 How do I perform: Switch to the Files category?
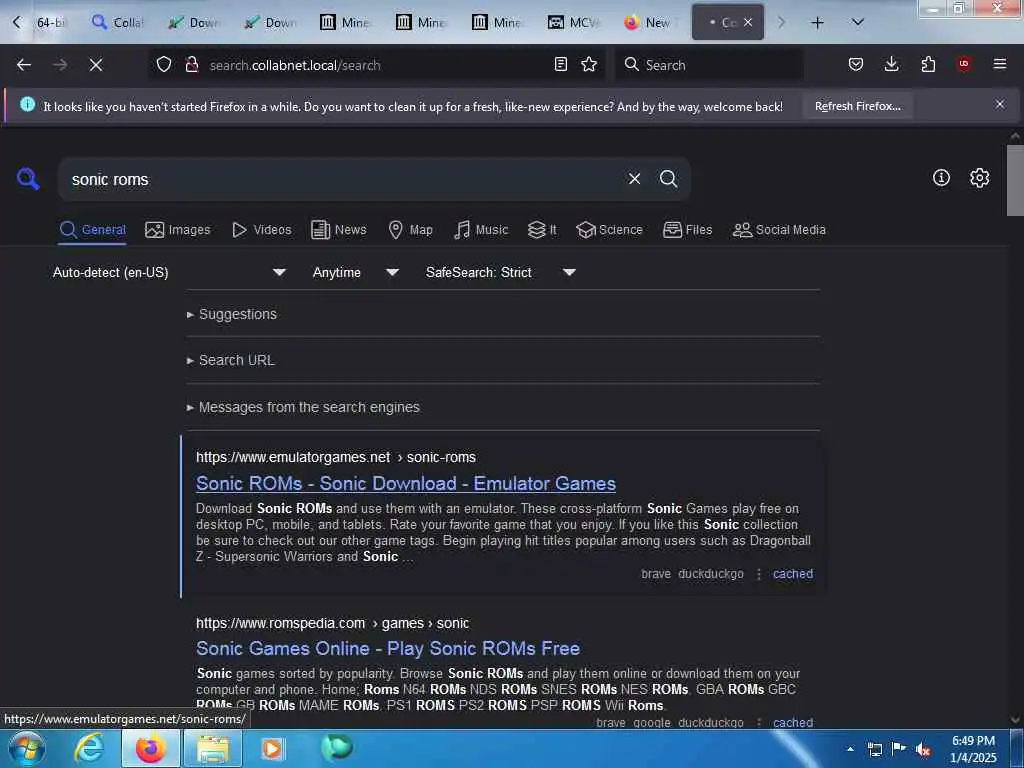[687, 230]
